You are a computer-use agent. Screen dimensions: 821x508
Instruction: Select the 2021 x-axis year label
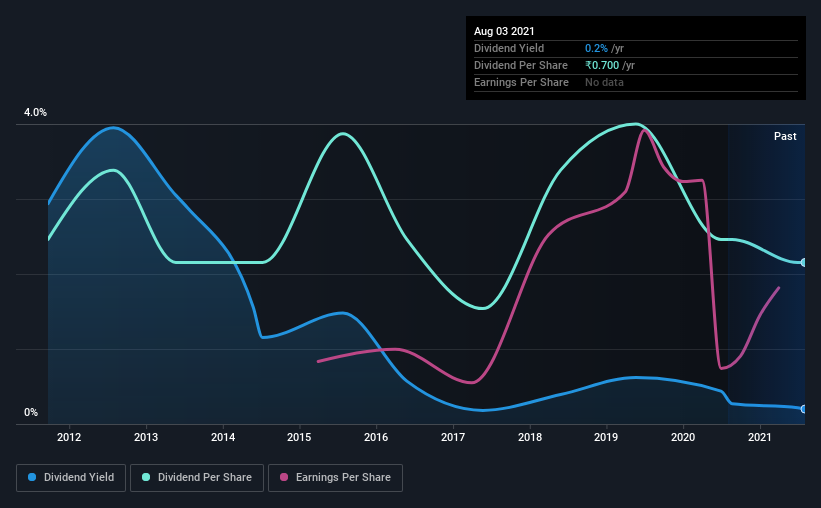point(760,437)
